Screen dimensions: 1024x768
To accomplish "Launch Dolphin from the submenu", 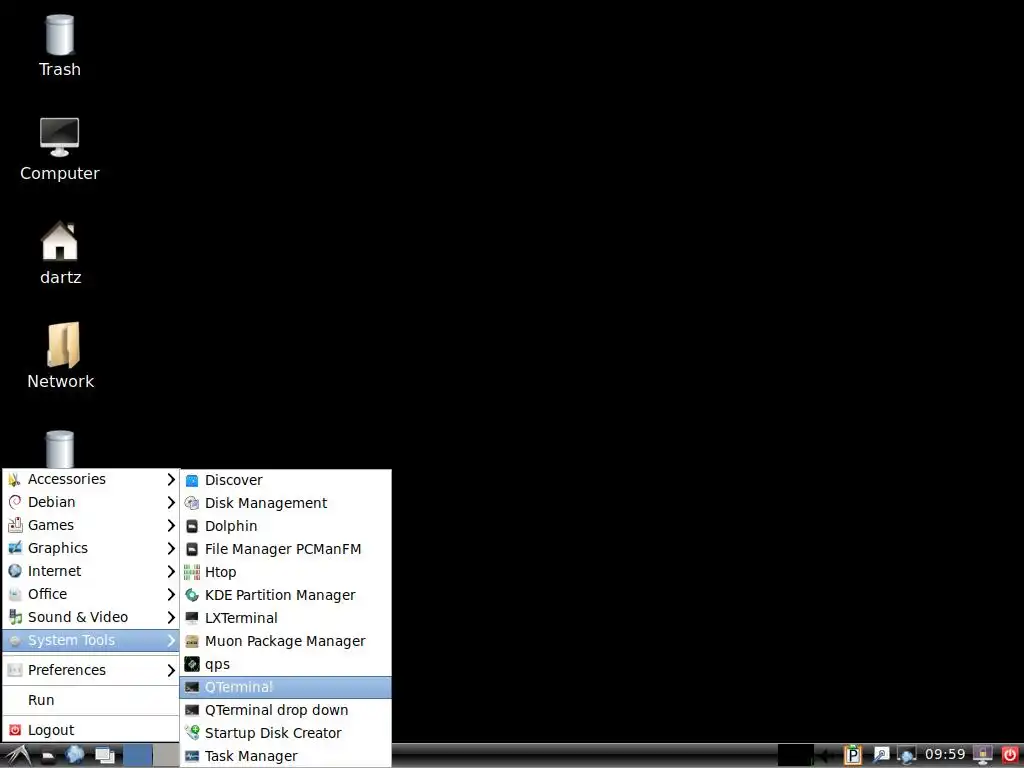I will point(285,526).
